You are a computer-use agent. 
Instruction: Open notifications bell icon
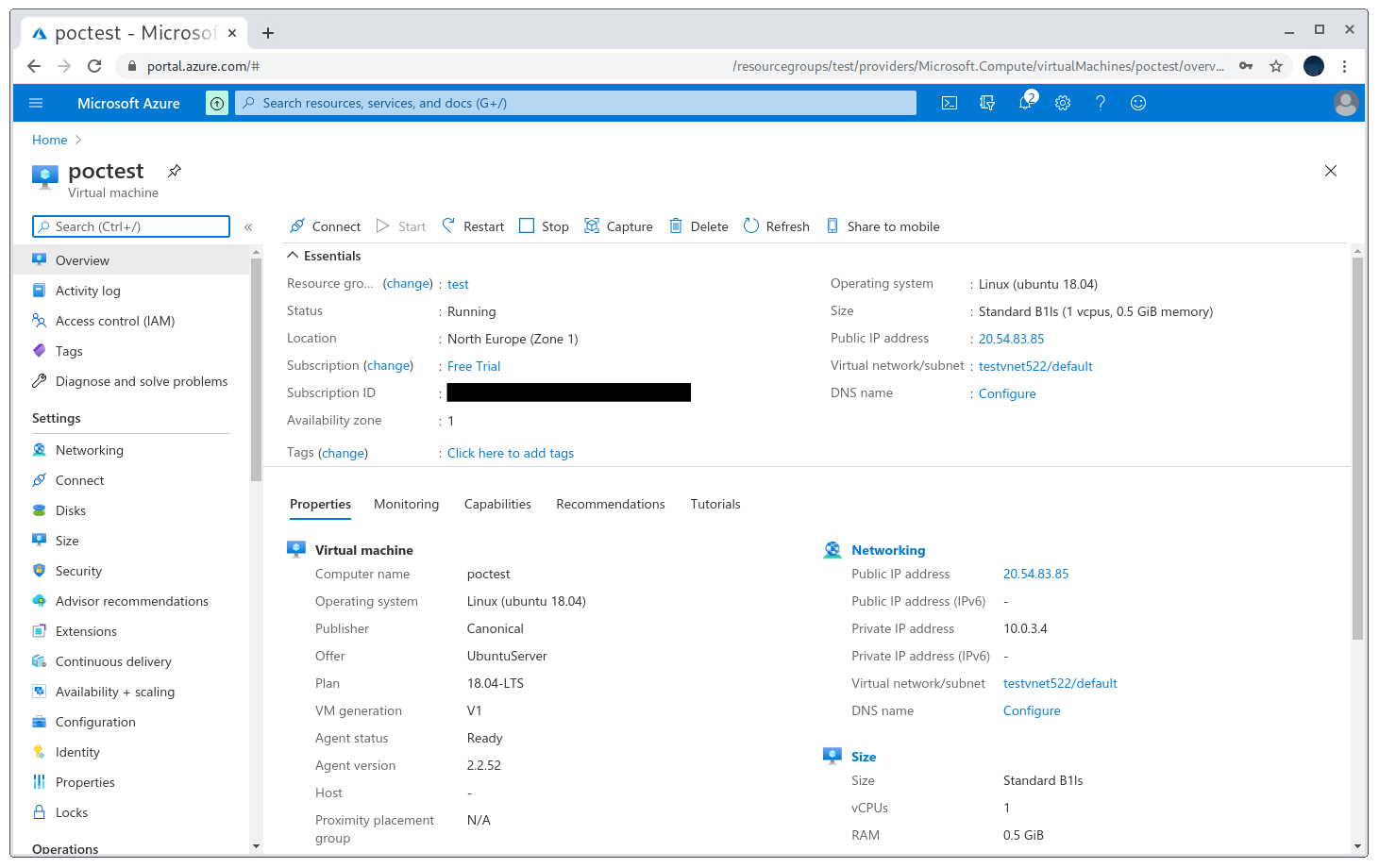[1026, 102]
